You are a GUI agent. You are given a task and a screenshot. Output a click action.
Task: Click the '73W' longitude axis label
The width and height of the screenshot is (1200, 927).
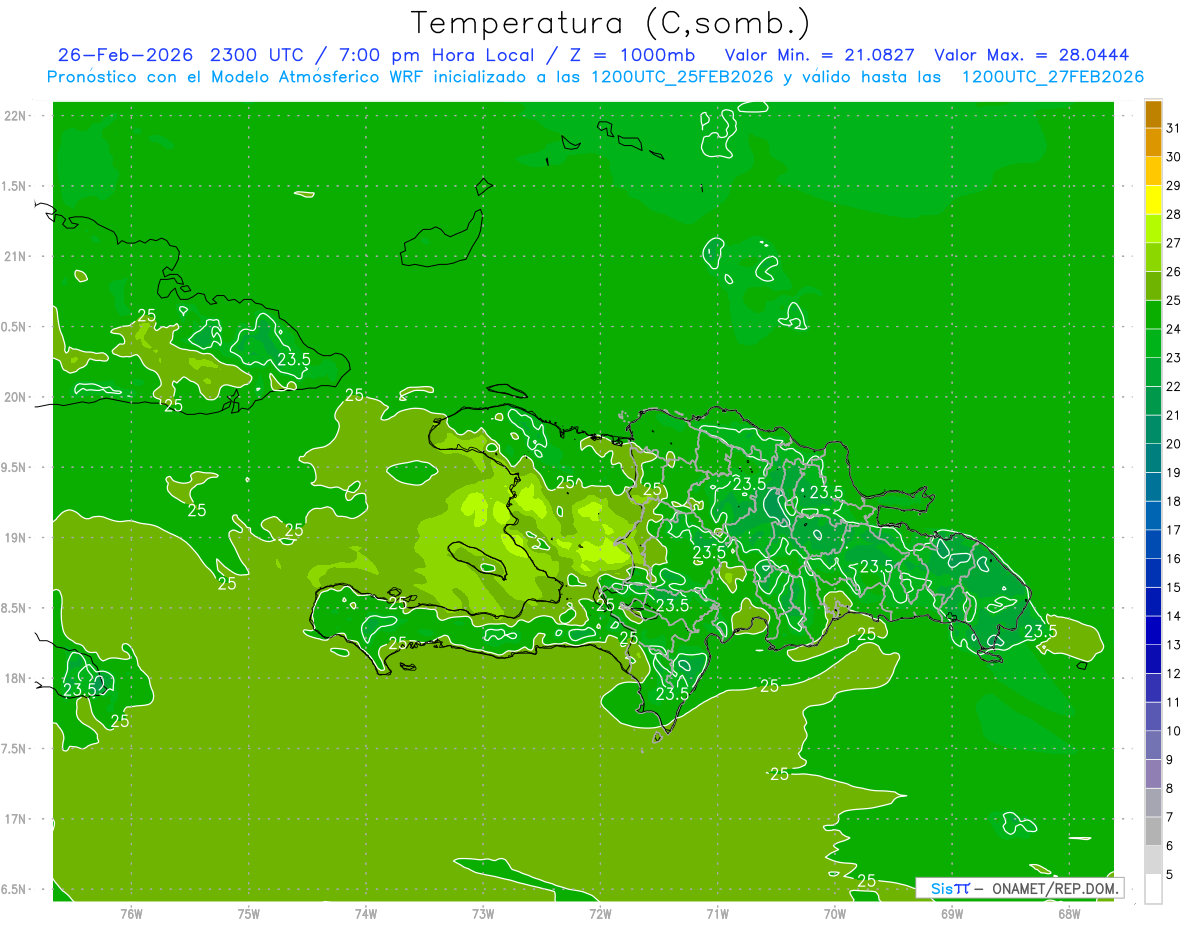(483, 913)
